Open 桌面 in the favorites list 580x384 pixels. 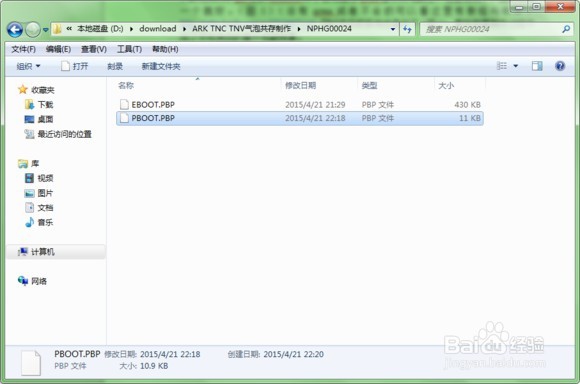point(45,119)
